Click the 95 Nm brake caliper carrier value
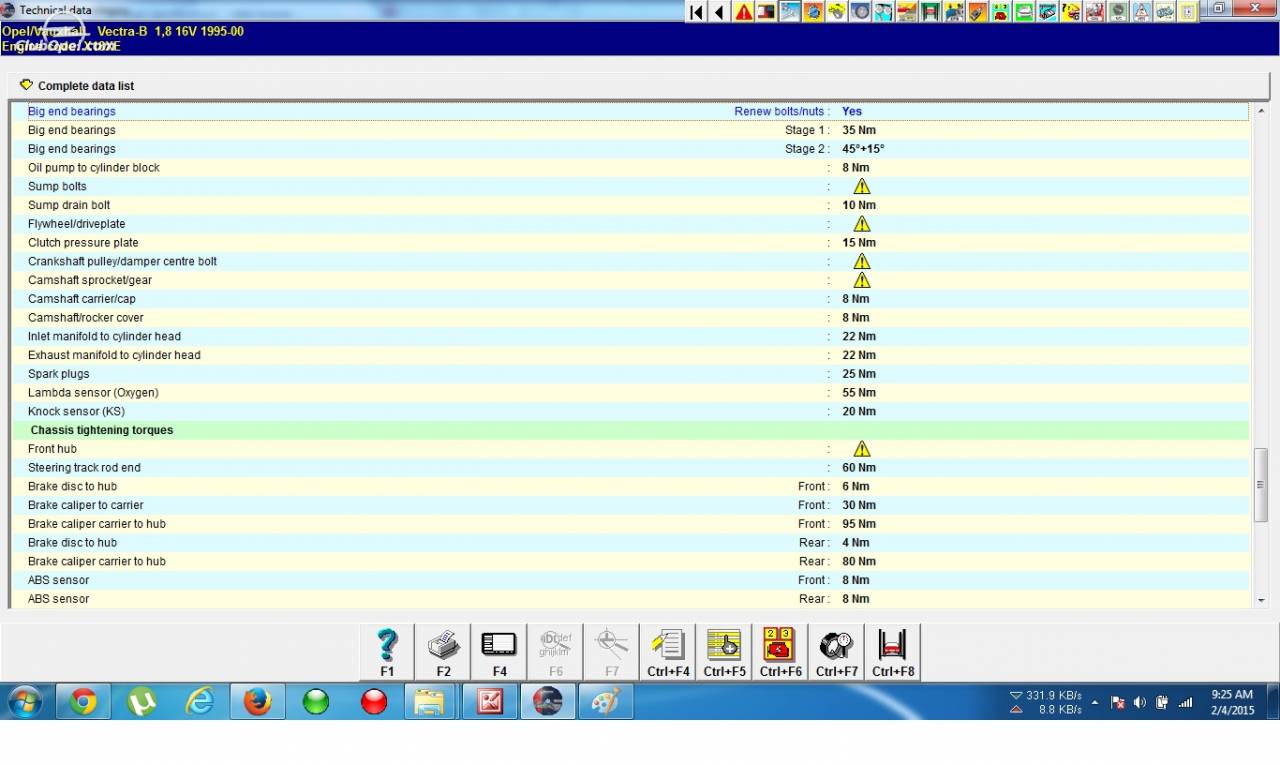 (x=859, y=524)
